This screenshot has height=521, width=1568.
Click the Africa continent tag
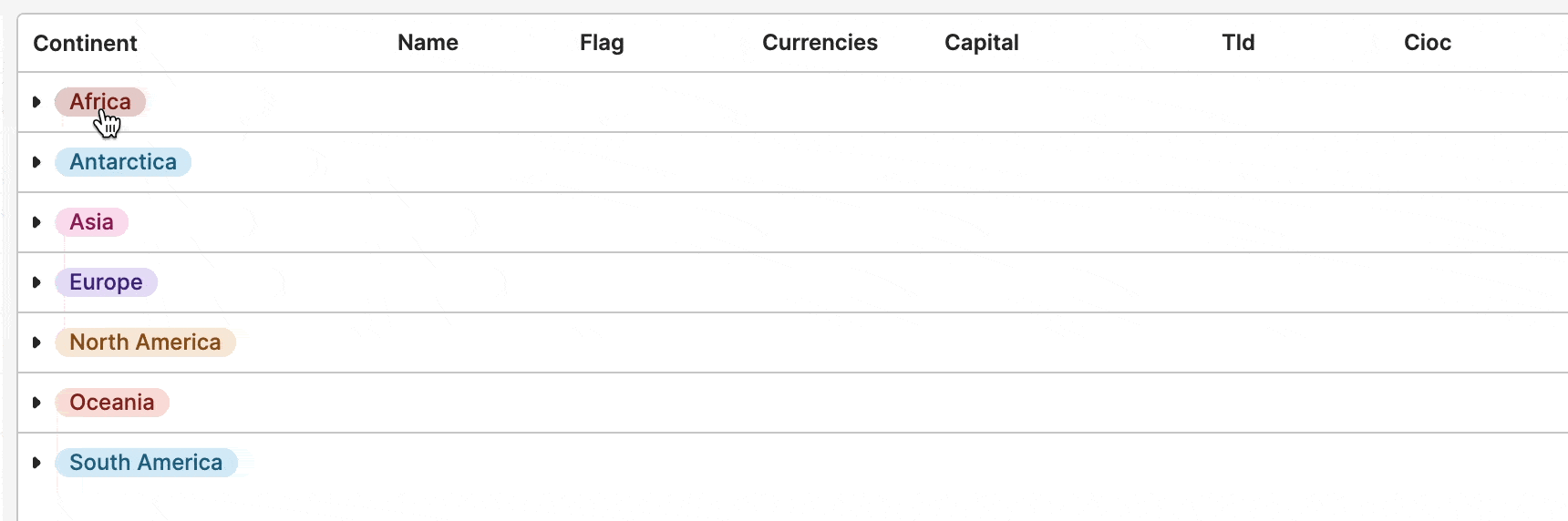pyautogui.click(x=100, y=102)
